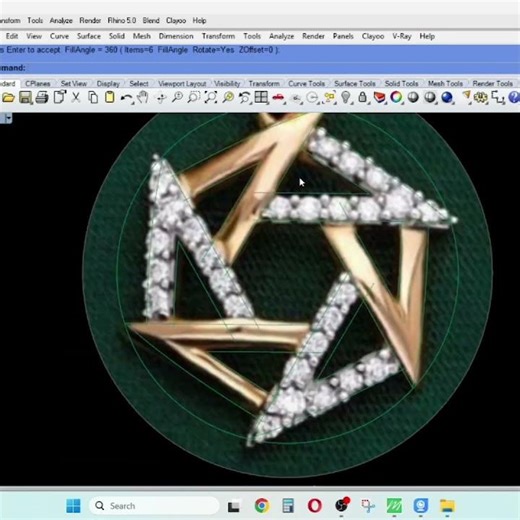The image size is (520, 520).
Task: Open the Panels menu
Action: 343,36
